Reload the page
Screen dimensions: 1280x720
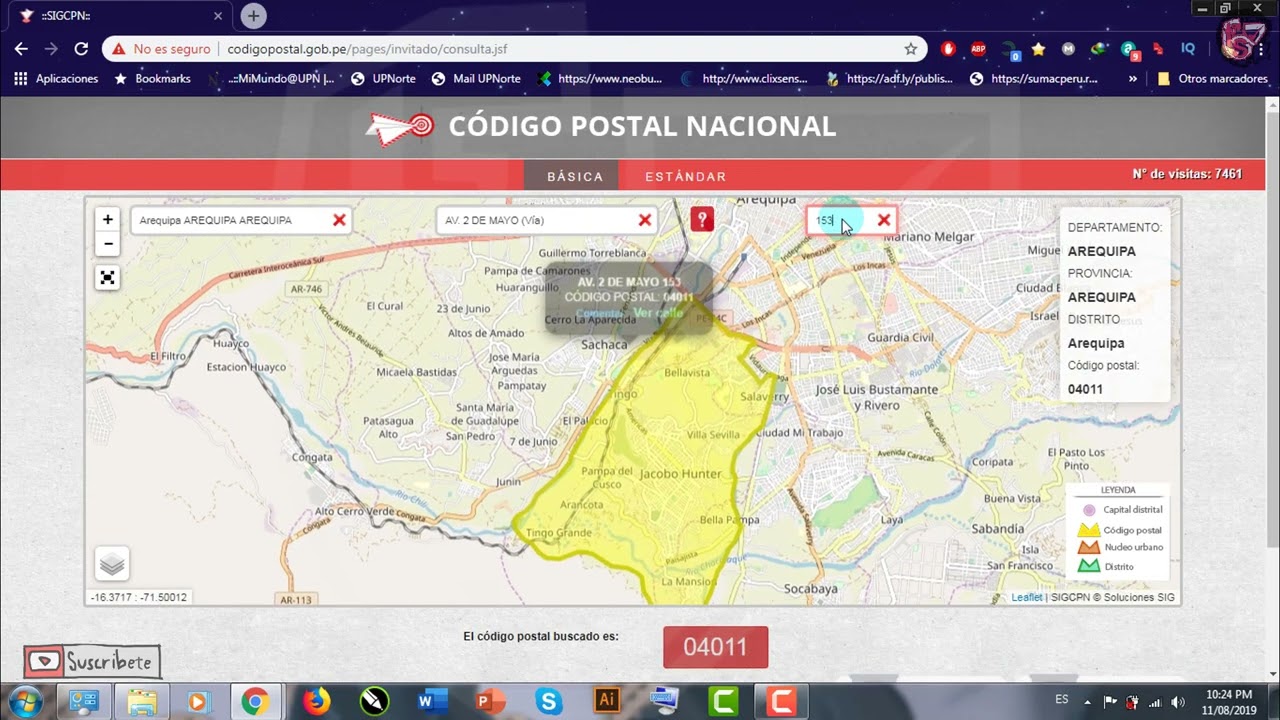[82, 48]
